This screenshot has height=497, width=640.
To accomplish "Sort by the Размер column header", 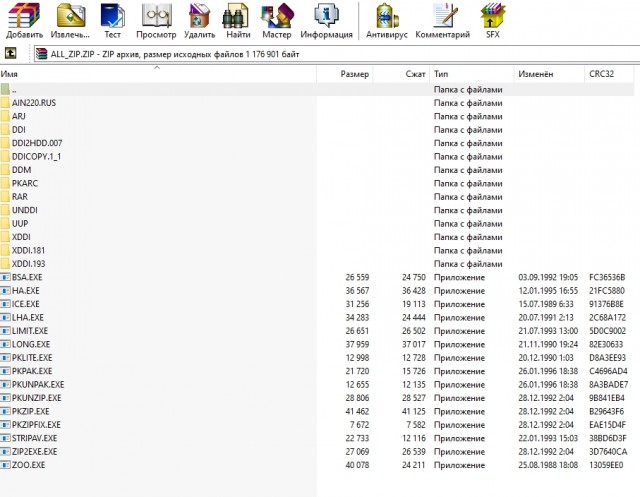I will tap(345, 74).
